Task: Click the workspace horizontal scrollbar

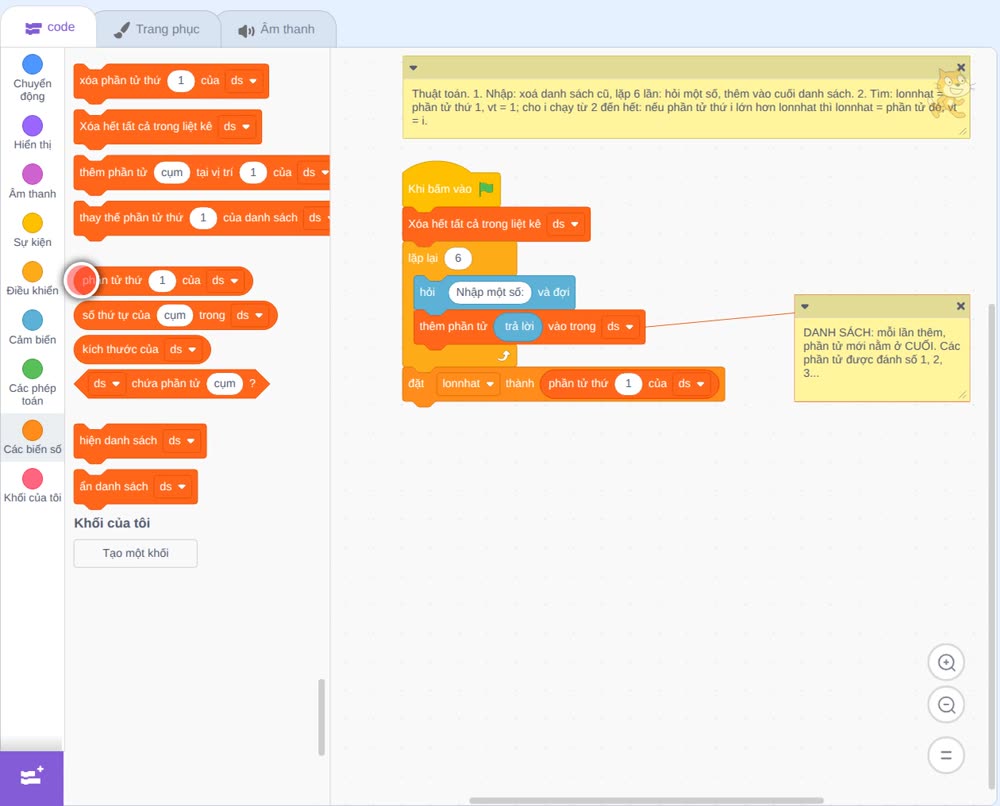Action: click(646, 800)
